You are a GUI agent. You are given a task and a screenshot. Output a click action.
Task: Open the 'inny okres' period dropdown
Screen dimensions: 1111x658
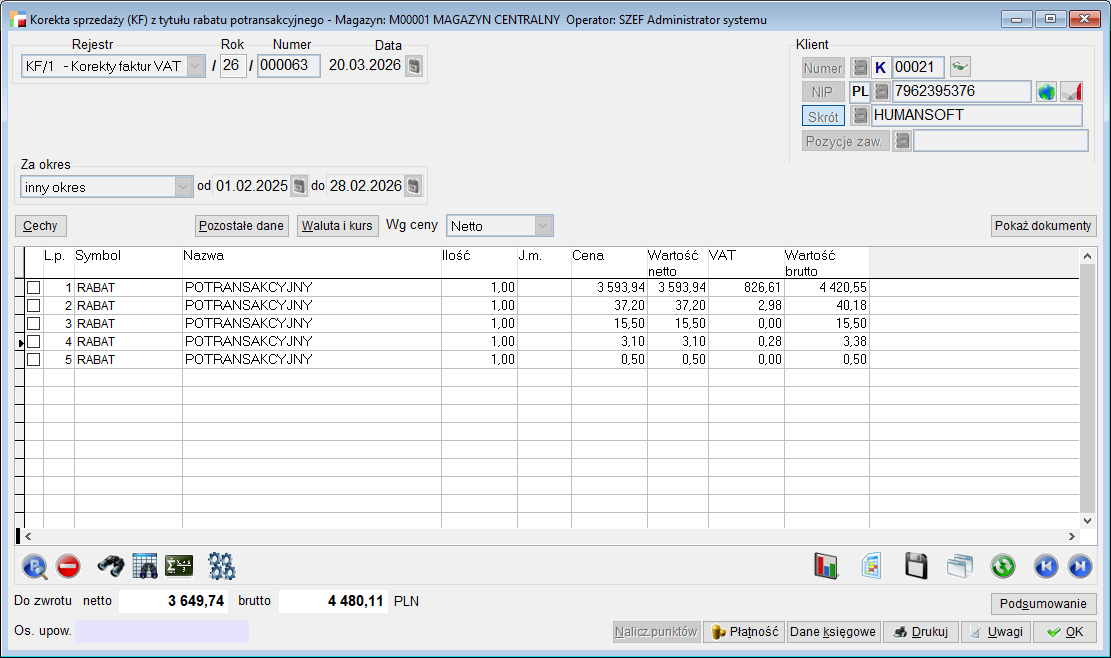click(183, 187)
